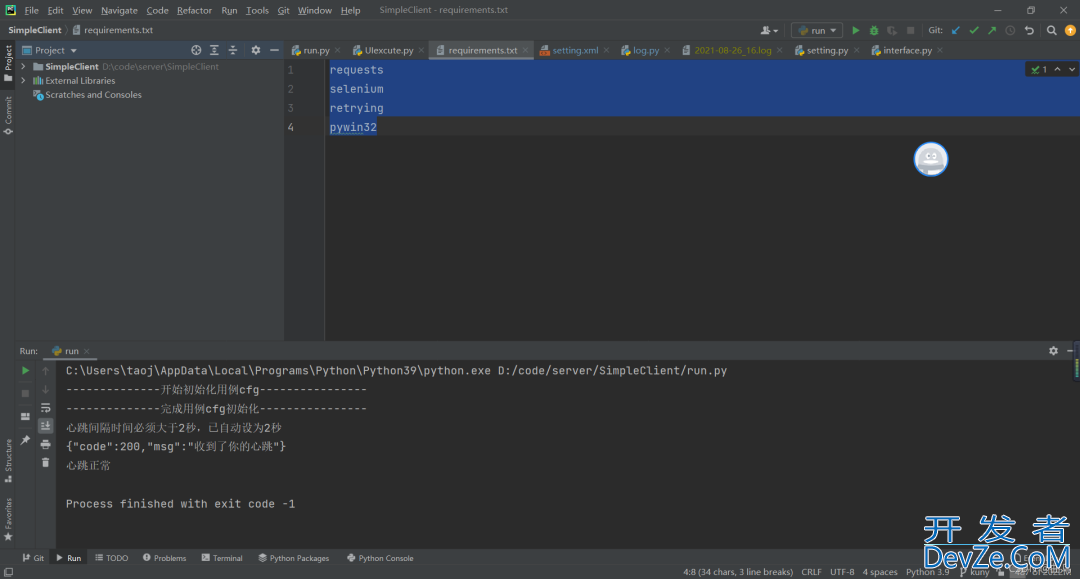This screenshot has height=579, width=1080.
Task: Run the 'run' configuration from the main toolbar
Action: coord(855,30)
